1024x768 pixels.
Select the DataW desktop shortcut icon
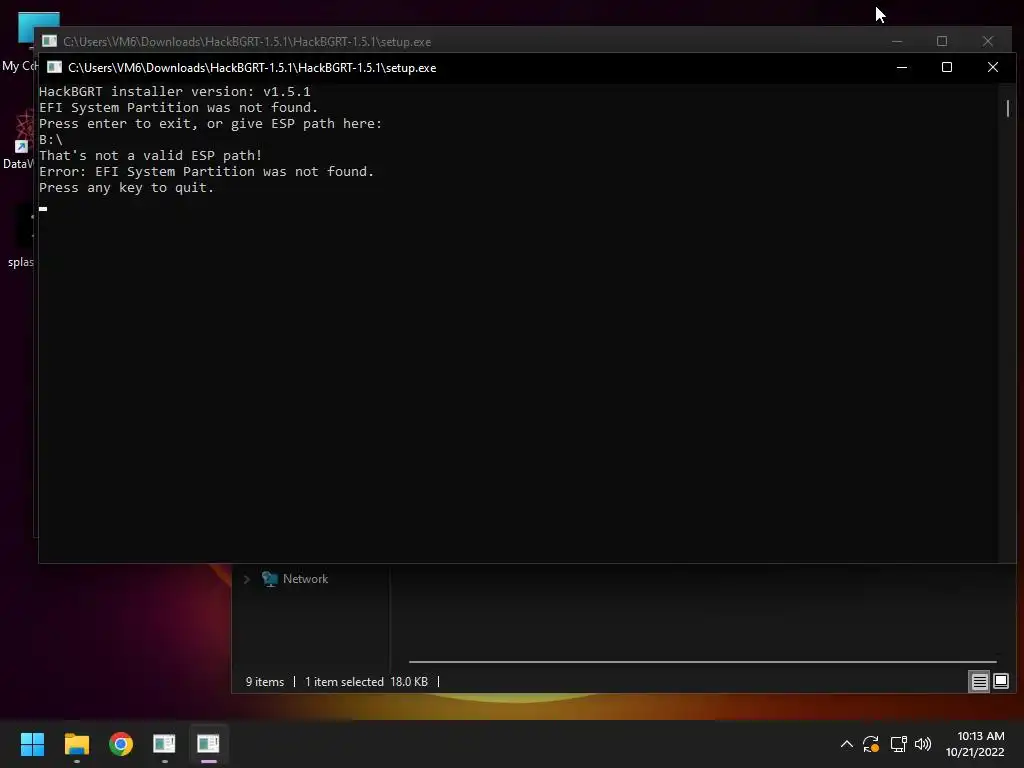pyautogui.click(x=18, y=140)
